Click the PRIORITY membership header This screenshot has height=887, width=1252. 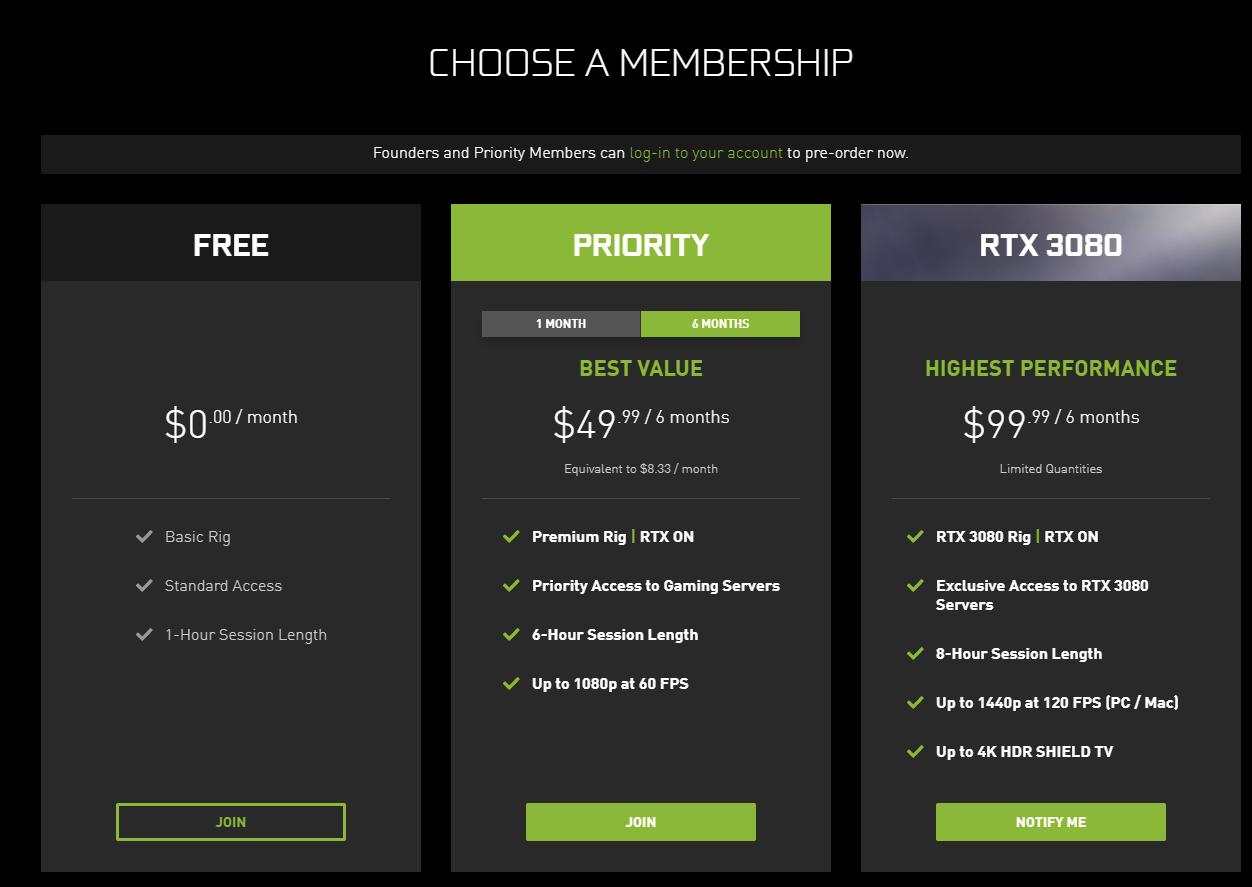pyautogui.click(x=641, y=242)
